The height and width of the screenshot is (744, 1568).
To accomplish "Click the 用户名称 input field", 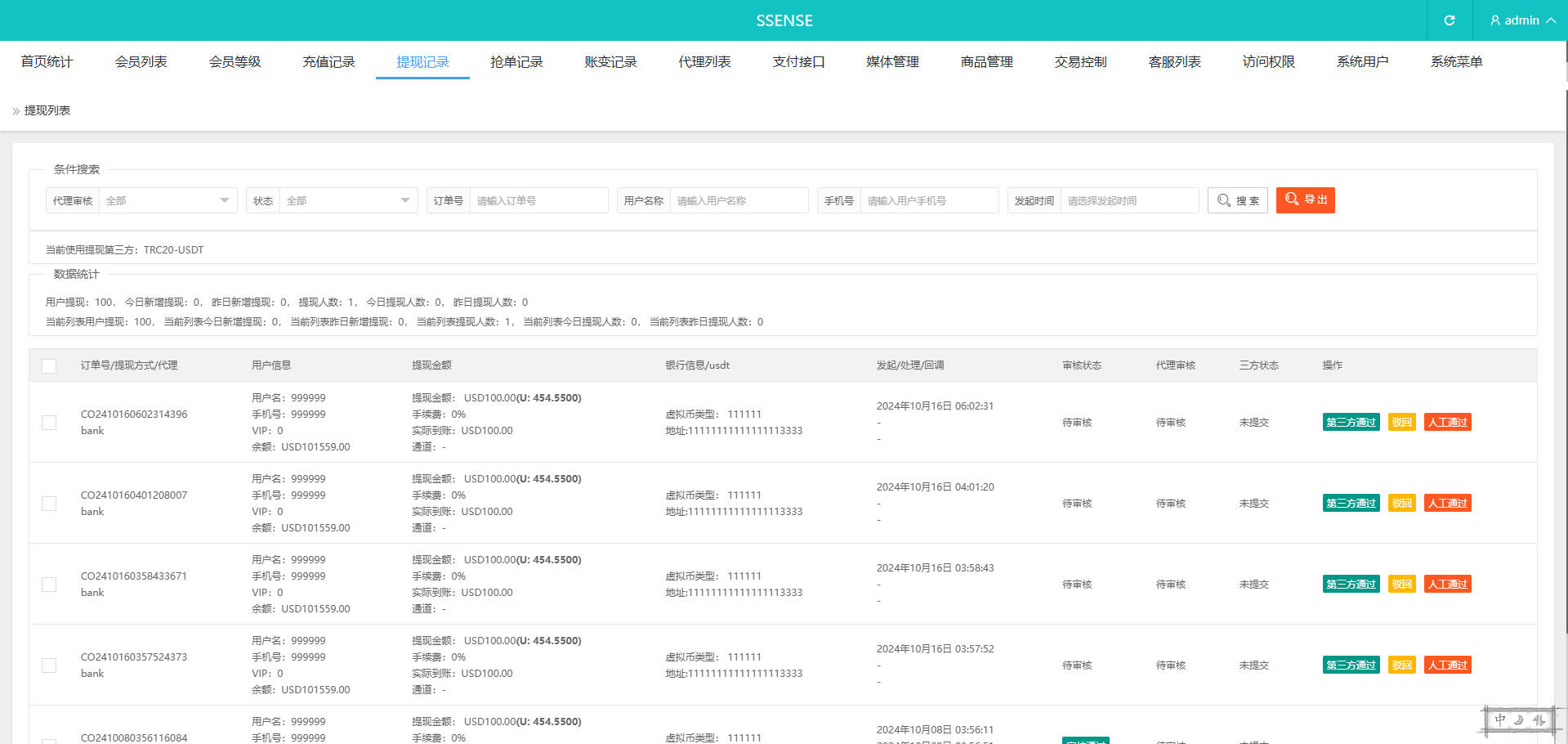I will [739, 200].
